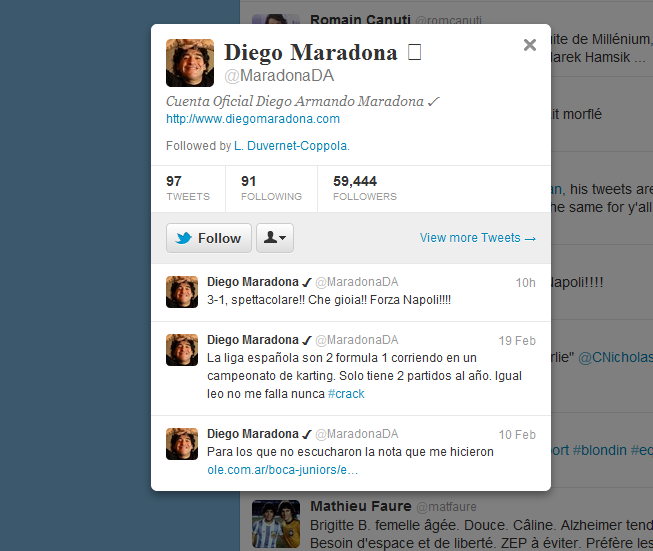The image size is (653, 551).
Task: Open the ole.com.ar boca-juniors link
Action: click(282, 470)
